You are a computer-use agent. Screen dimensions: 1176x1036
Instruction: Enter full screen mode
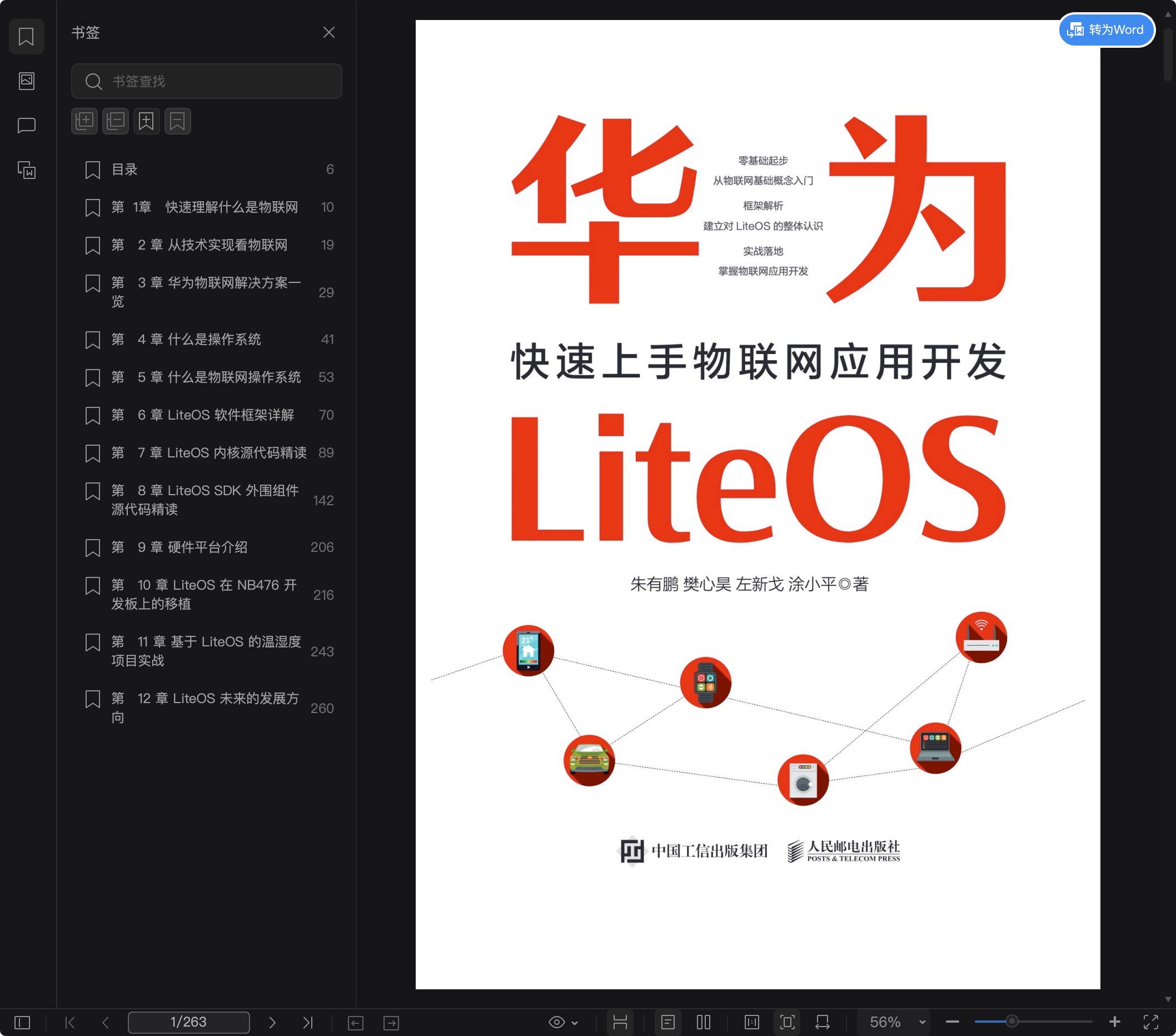(1151, 1022)
